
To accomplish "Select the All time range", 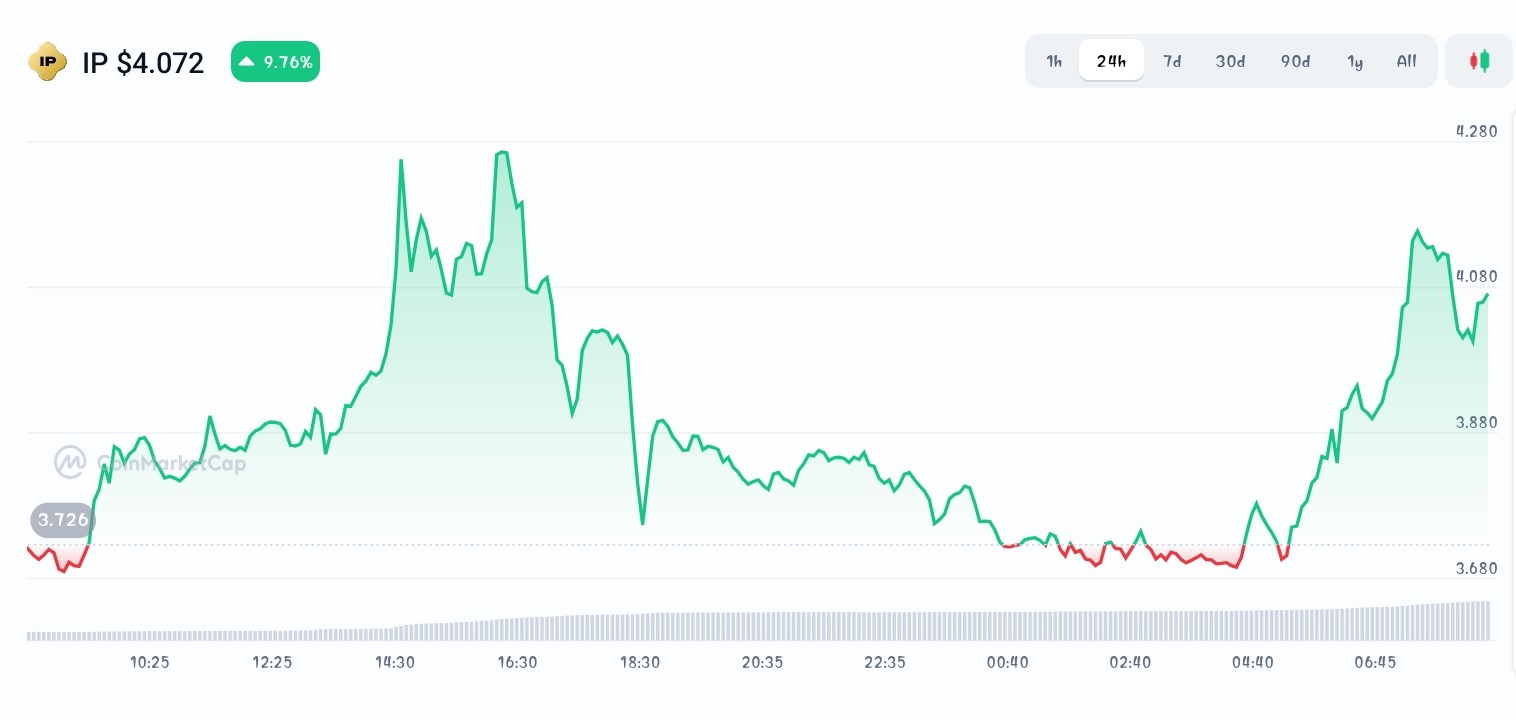I will 1407,61.
